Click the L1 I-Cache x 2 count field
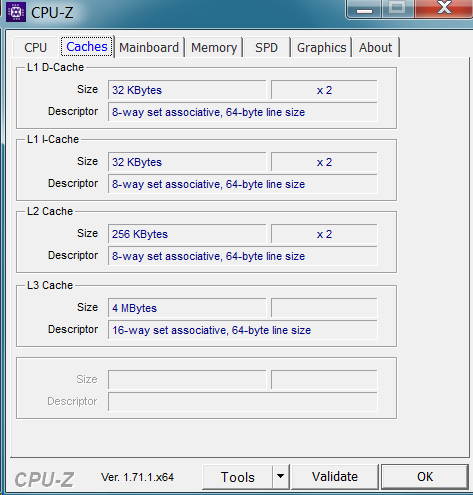The width and height of the screenshot is (473, 495). coord(324,162)
